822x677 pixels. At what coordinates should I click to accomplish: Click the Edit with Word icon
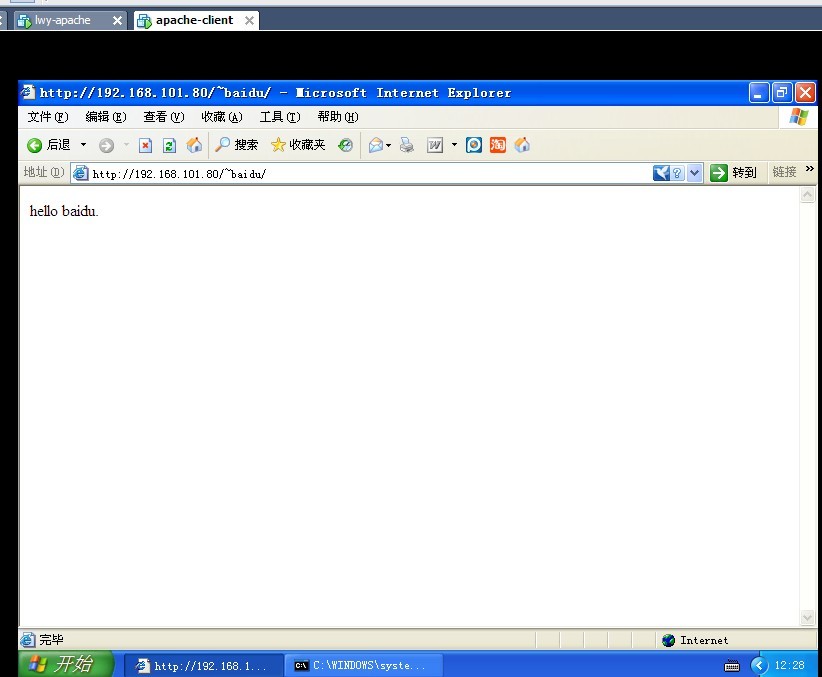tap(435, 145)
